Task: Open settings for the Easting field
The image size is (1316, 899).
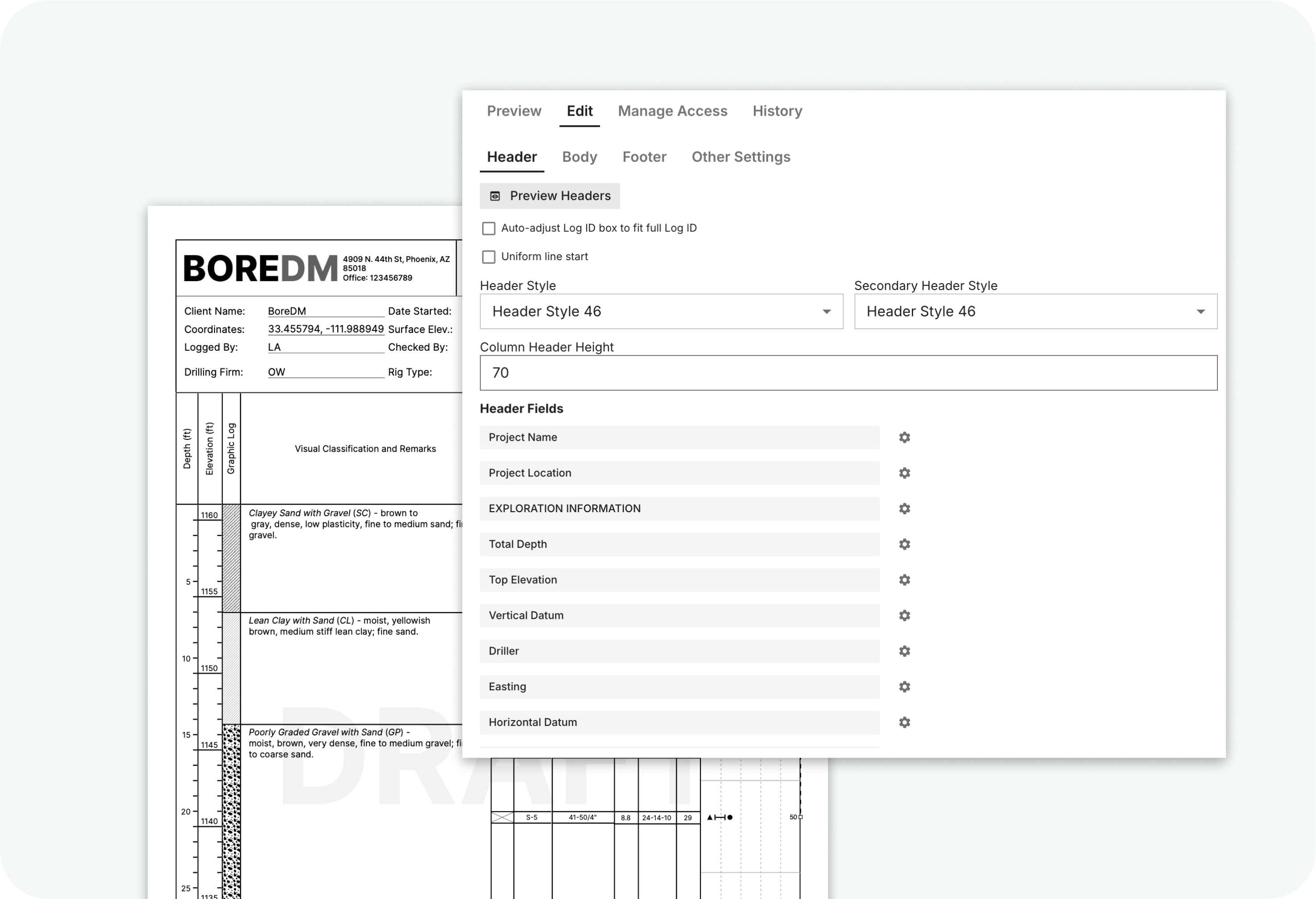Action: (x=904, y=687)
